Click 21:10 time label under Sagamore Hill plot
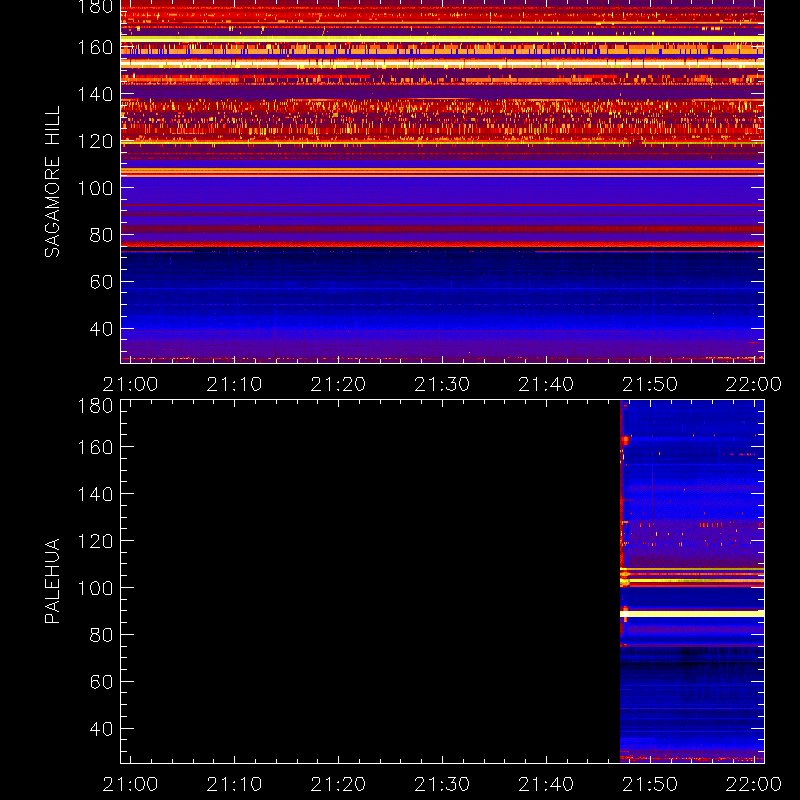 click(234, 384)
